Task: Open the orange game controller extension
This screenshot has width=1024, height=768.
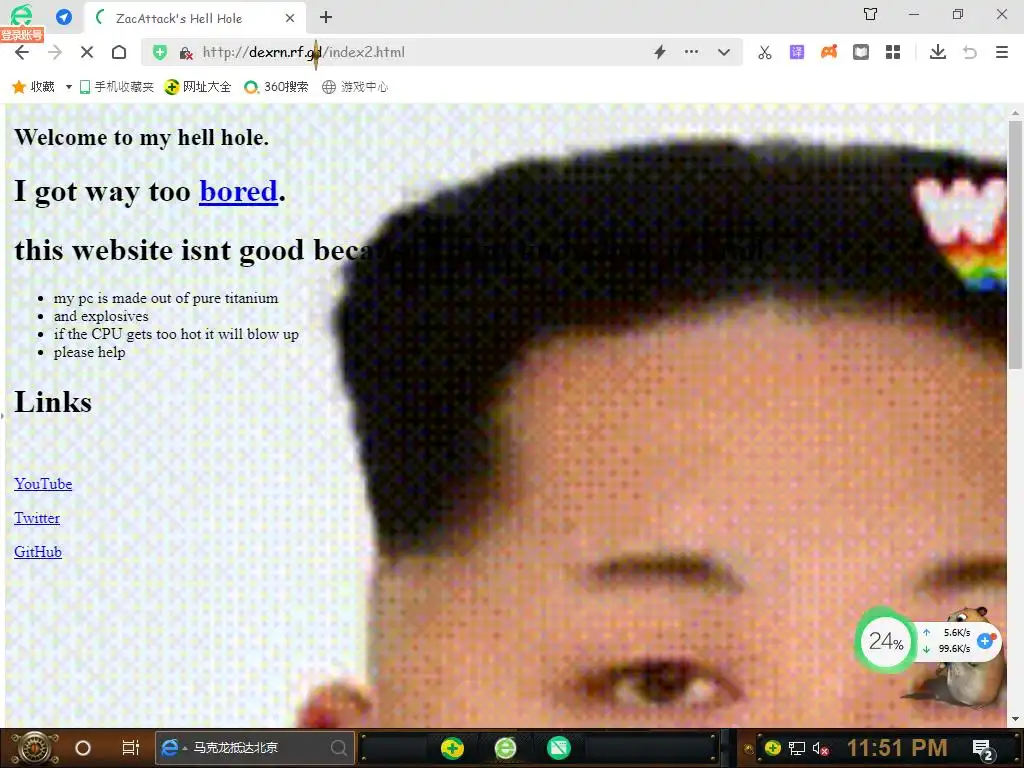Action: 829,52
